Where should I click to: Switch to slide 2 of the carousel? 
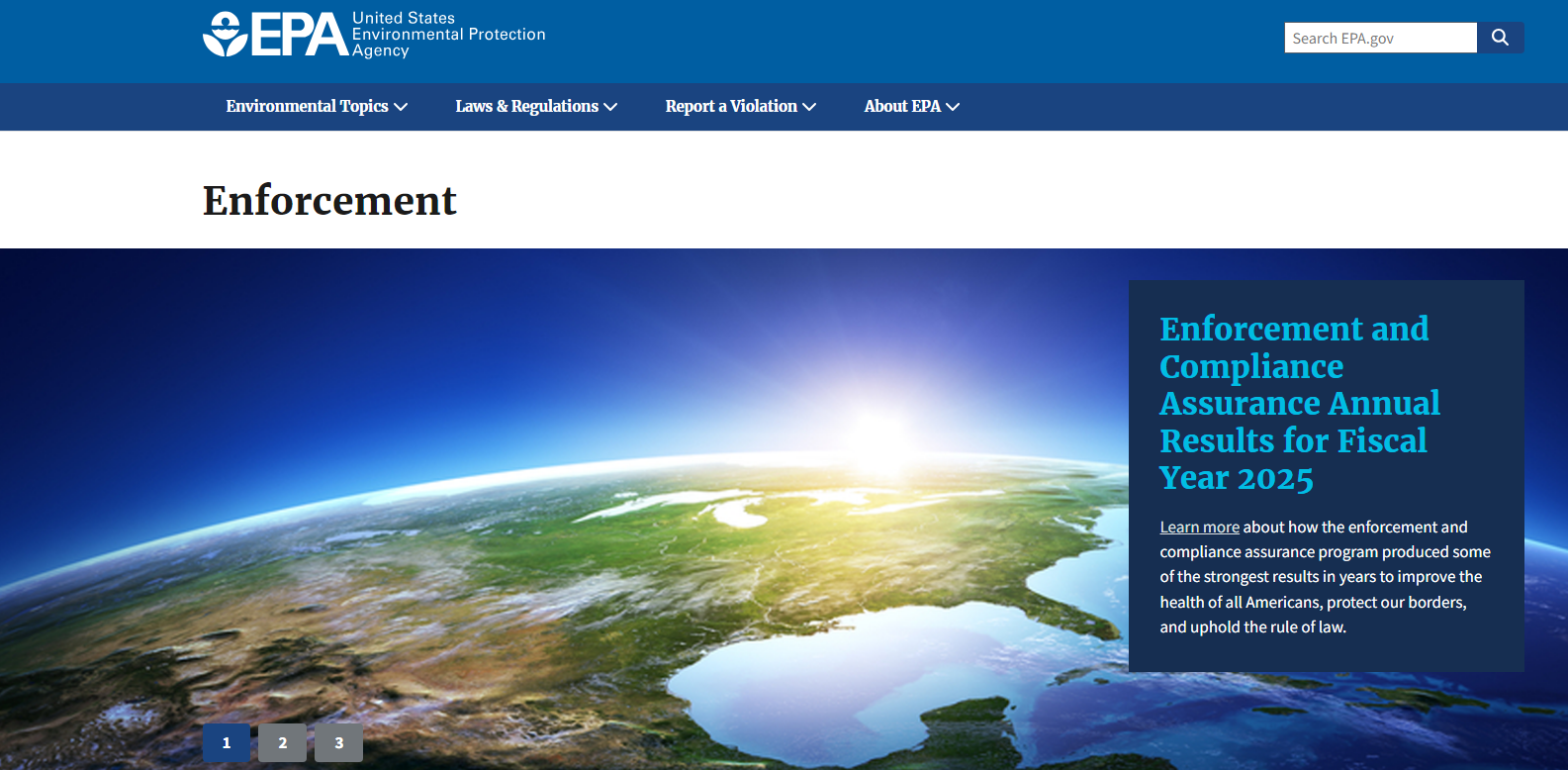(x=282, y=743)
